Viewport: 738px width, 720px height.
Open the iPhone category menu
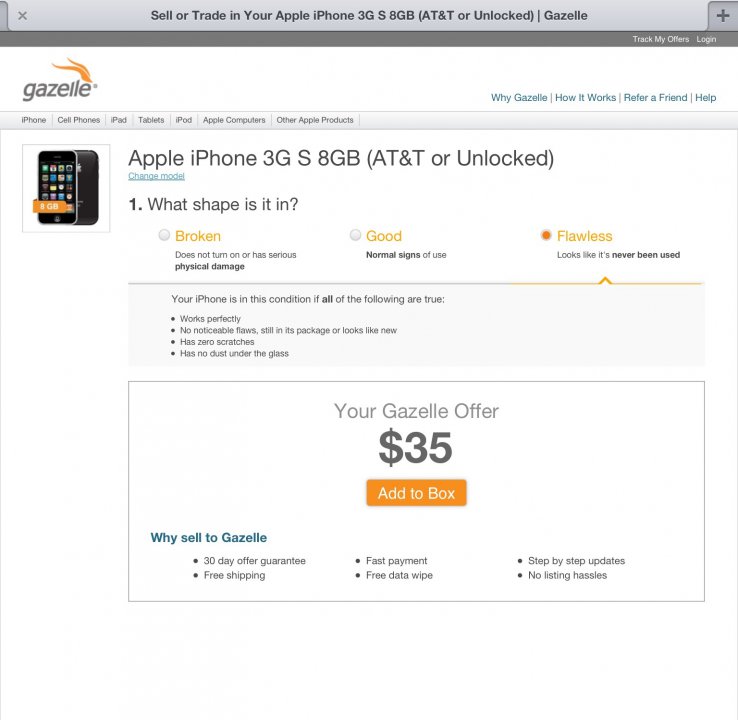[34, 120]
